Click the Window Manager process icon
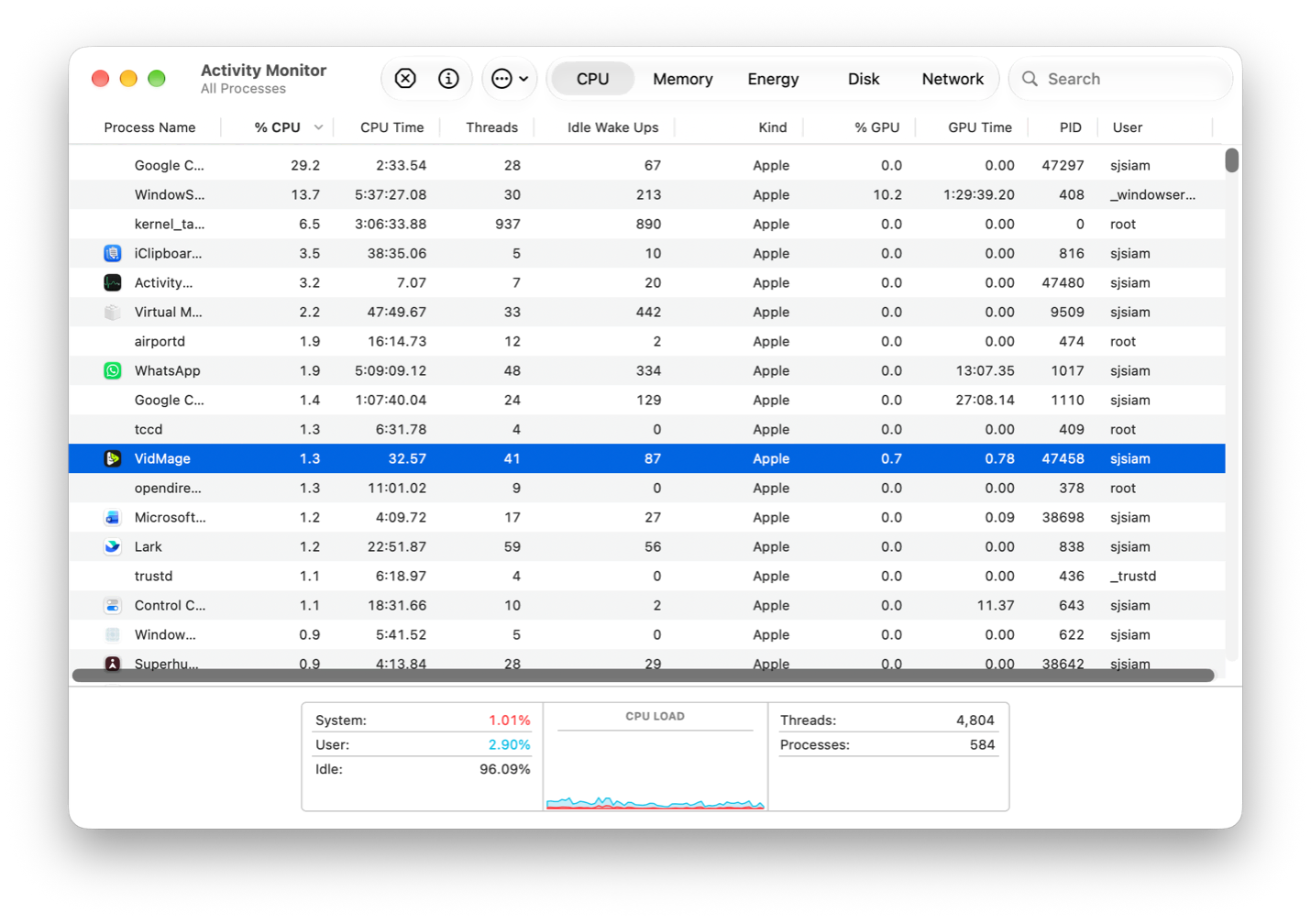 [113, 634]
